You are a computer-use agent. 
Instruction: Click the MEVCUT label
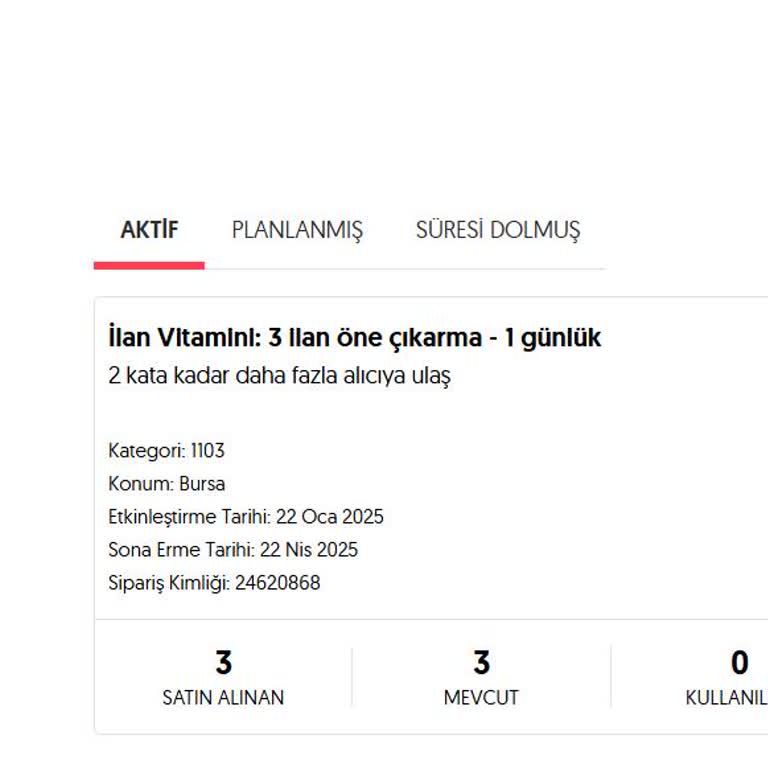coord(481,697)
